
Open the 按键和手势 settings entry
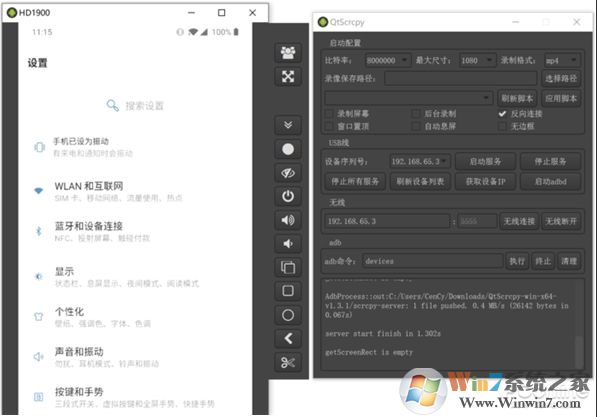click(x=135, y=398)
